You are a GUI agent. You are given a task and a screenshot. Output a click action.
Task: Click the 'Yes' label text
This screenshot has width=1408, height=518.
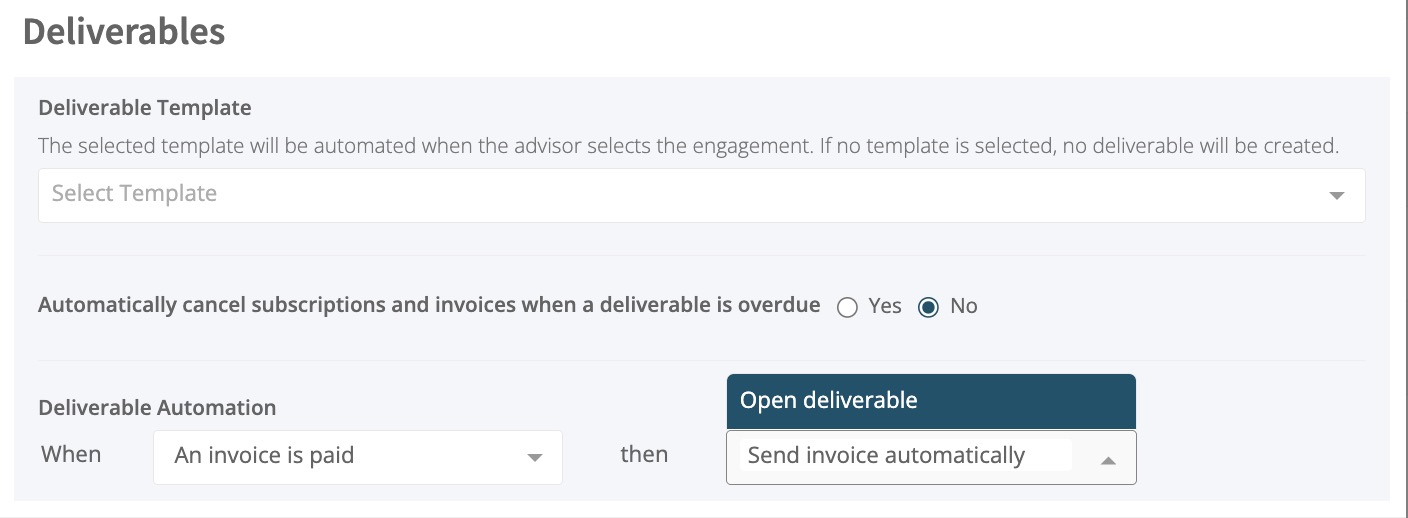pos(885,306)
